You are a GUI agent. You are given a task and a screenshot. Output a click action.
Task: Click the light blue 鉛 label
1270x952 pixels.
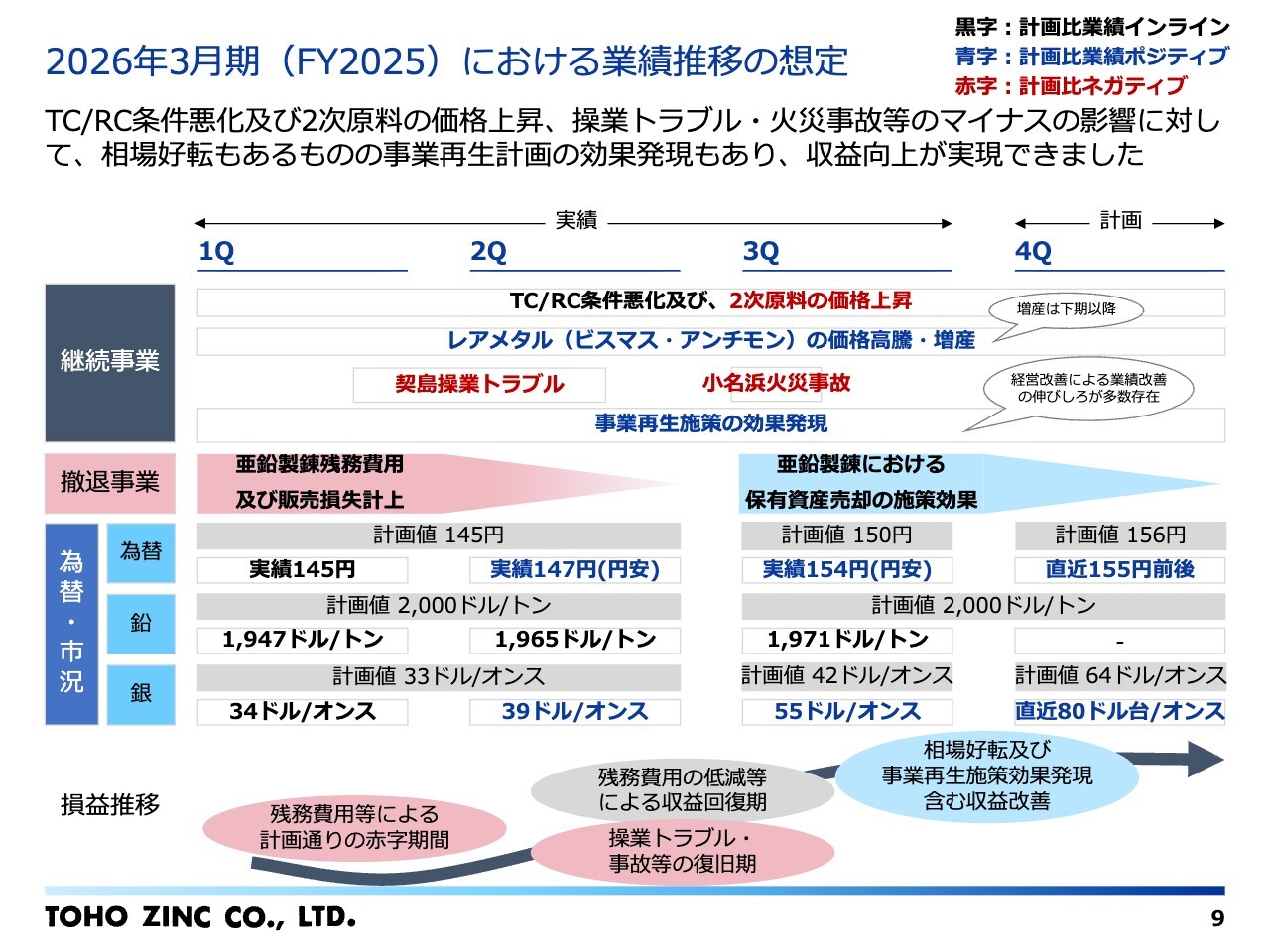click(141, 623)
